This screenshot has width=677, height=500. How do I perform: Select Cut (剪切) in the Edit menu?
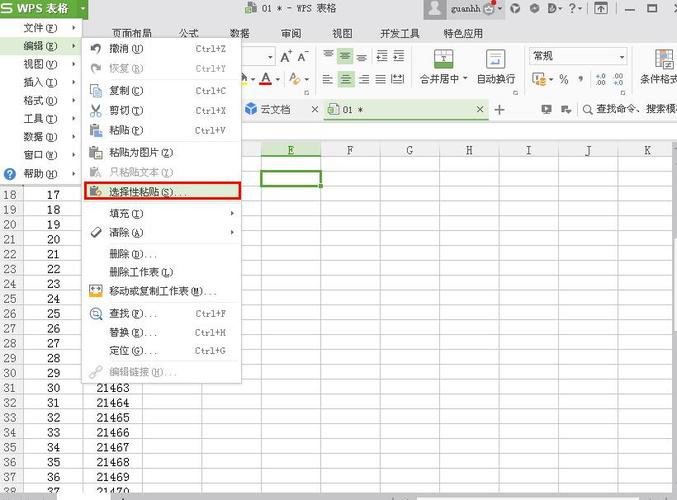161,111
